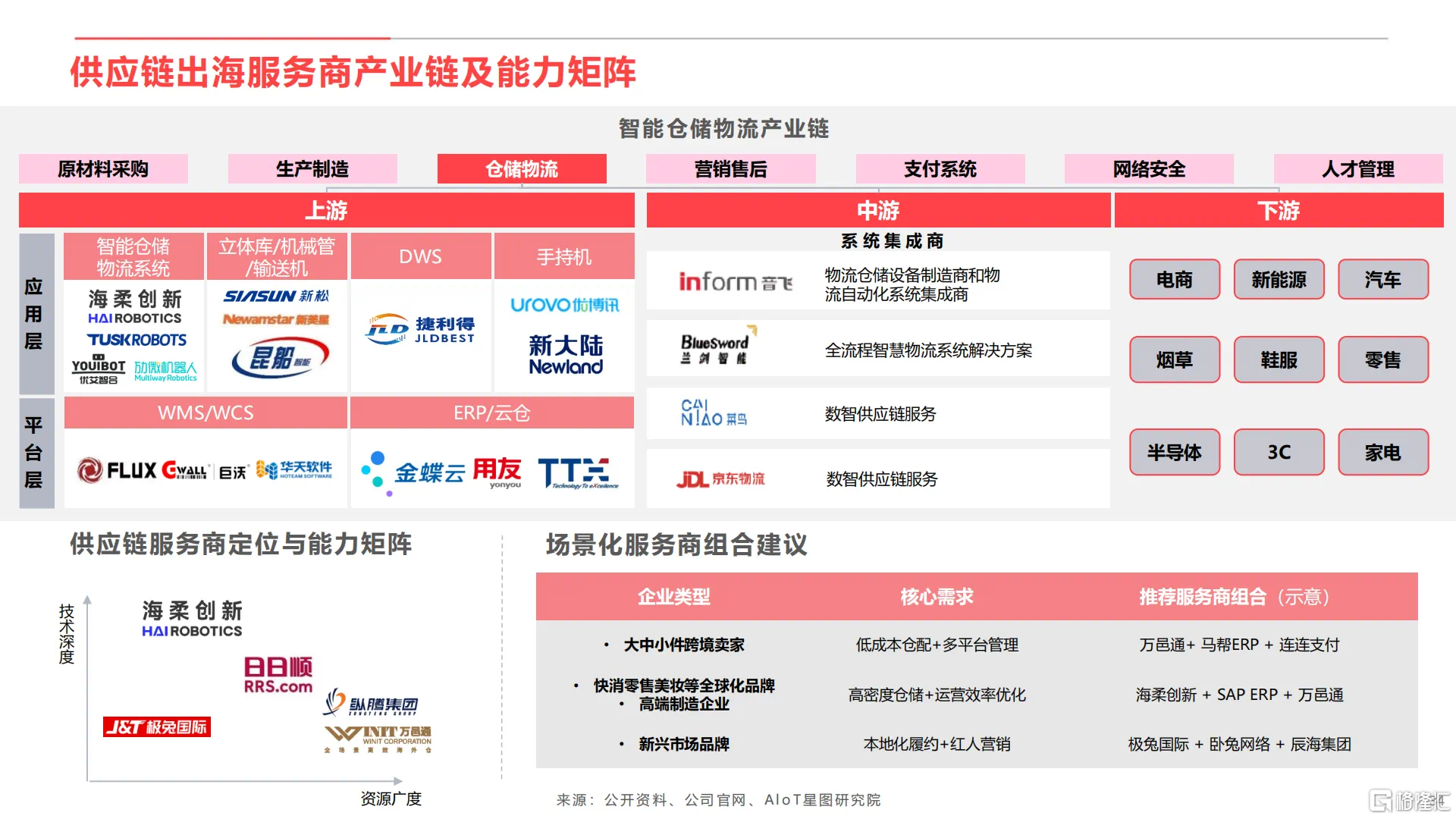Screen dimensions: 1456x819
Task: Click the 立体库/机械管/输送机 column header
Action: point(277,257)
